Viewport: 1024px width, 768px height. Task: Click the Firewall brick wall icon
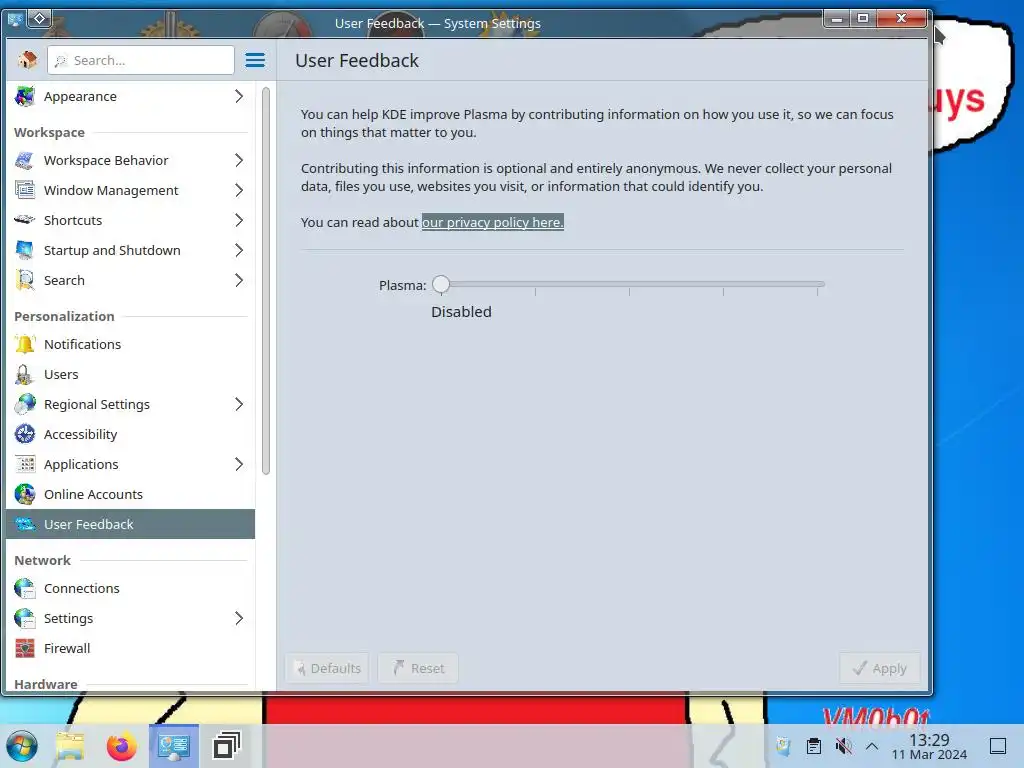click(25, 648)
